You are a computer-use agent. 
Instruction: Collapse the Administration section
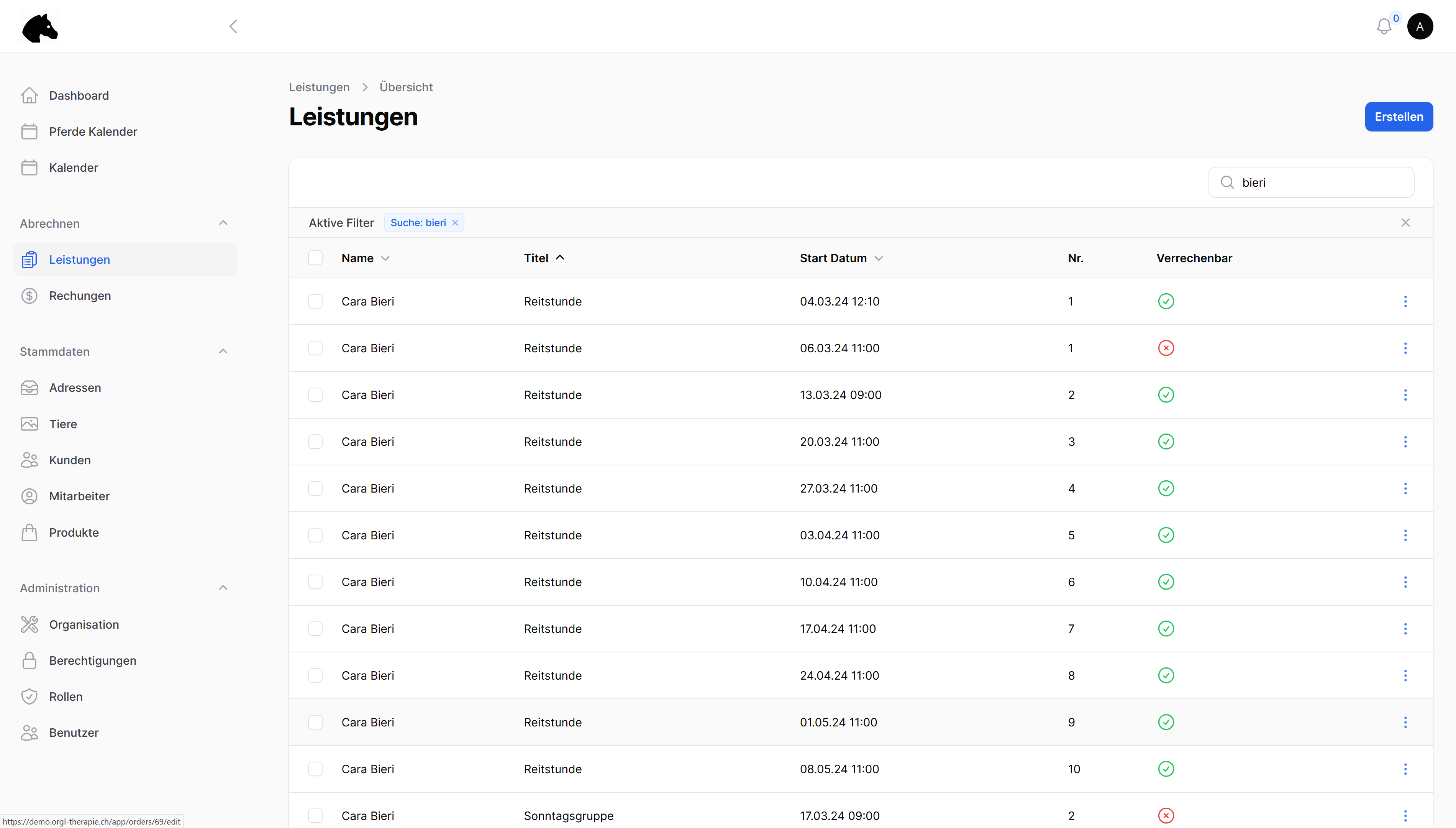(223, 588)
